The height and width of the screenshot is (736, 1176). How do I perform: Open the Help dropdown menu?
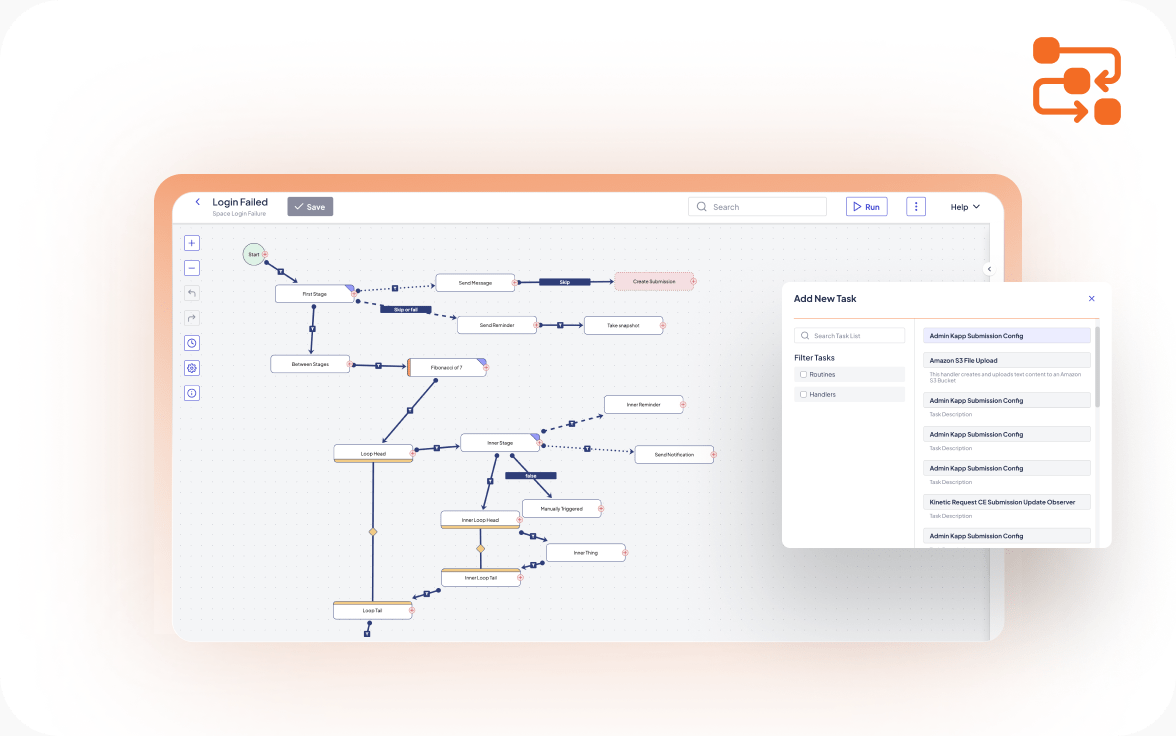point(965,207)
